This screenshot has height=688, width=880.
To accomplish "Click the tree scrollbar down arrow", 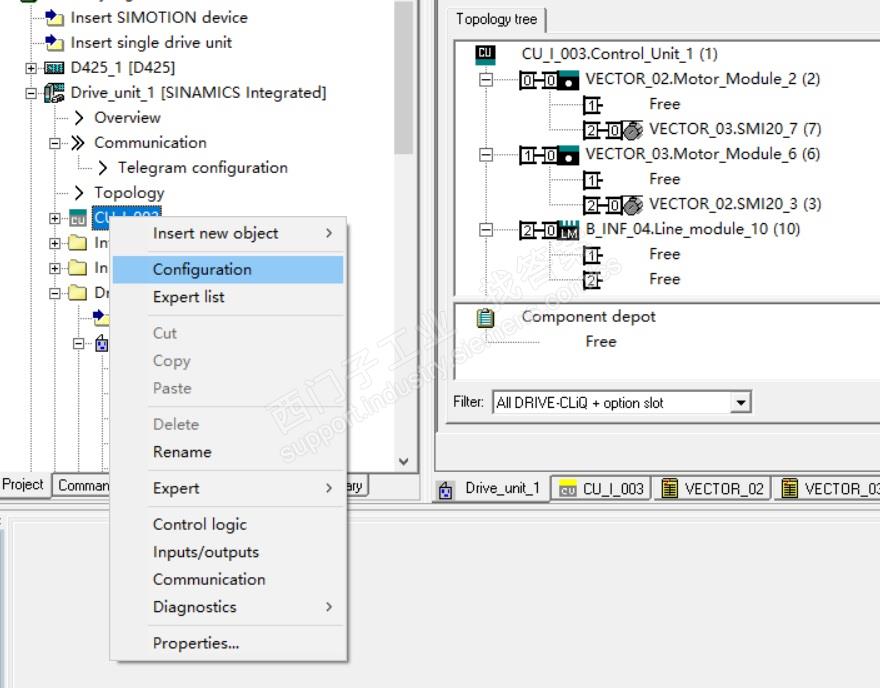I will click(404, 462).
